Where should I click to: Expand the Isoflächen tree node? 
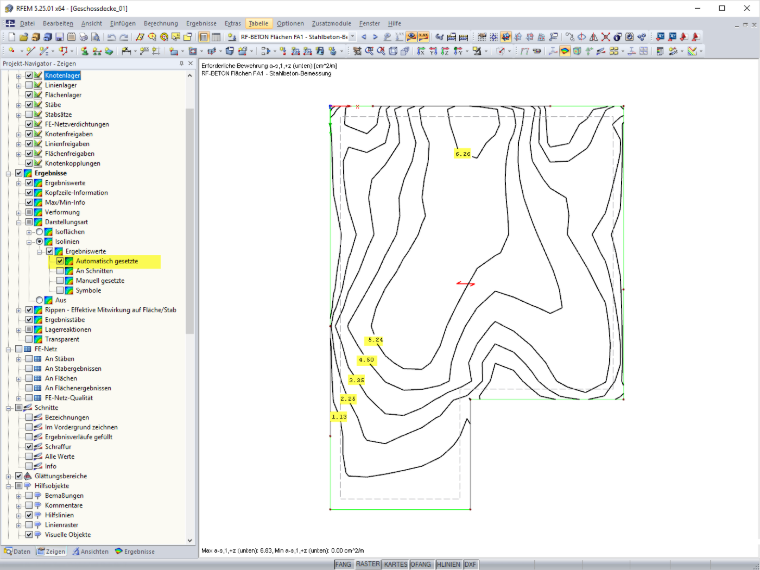click(x=29, y=232)
